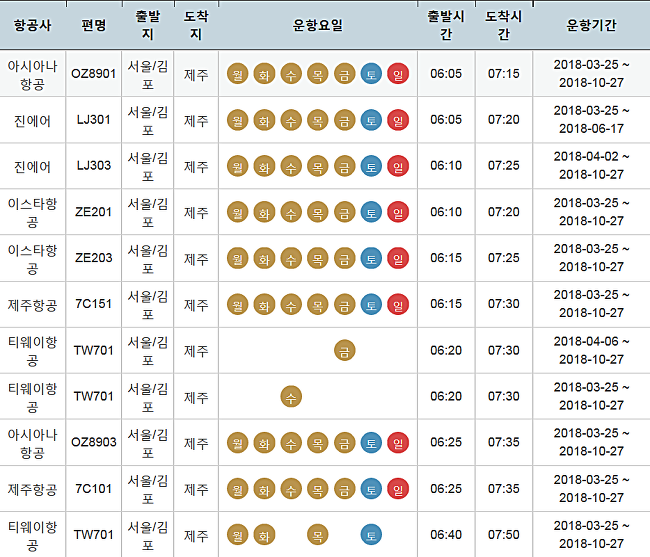Click the 금 icon in TW701 06:20 April row
Image resolution: width=650 pixels, height=557 pixels.
[x=344, y=351]
